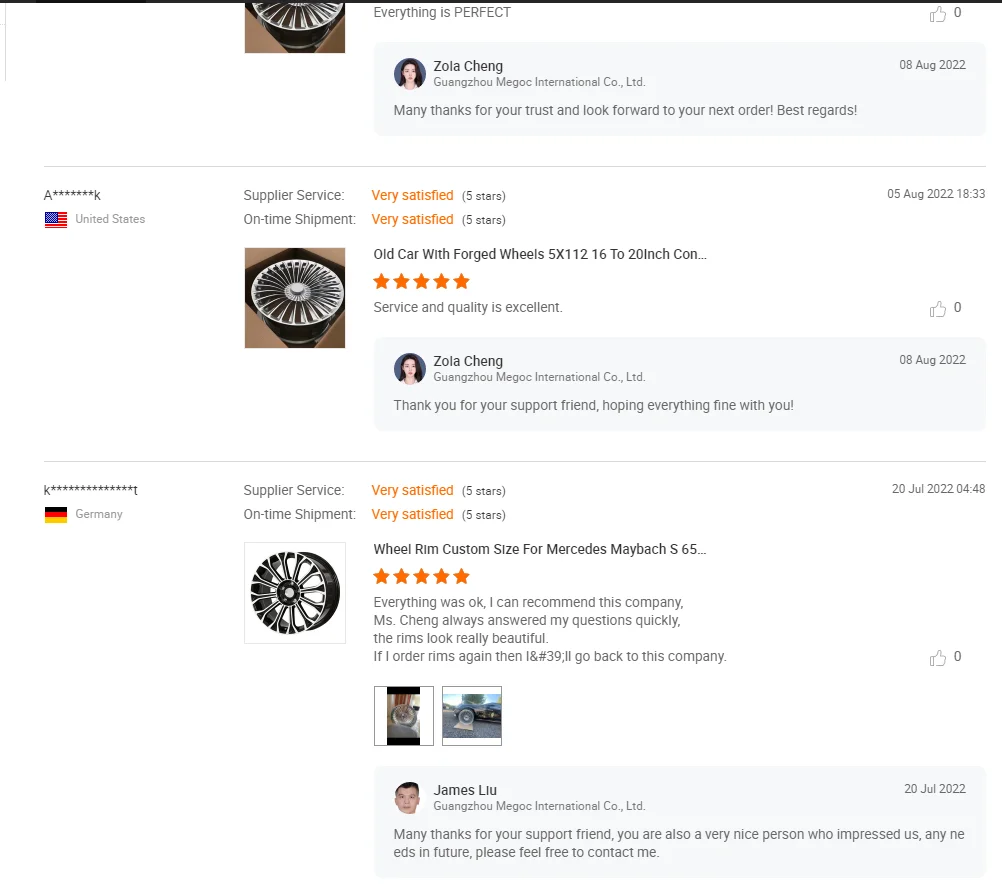The height and width of the screenshot is (891, 1002).
Task: Click the five-star rating under Forged Wheels review
Action: (x=421, y=282)
